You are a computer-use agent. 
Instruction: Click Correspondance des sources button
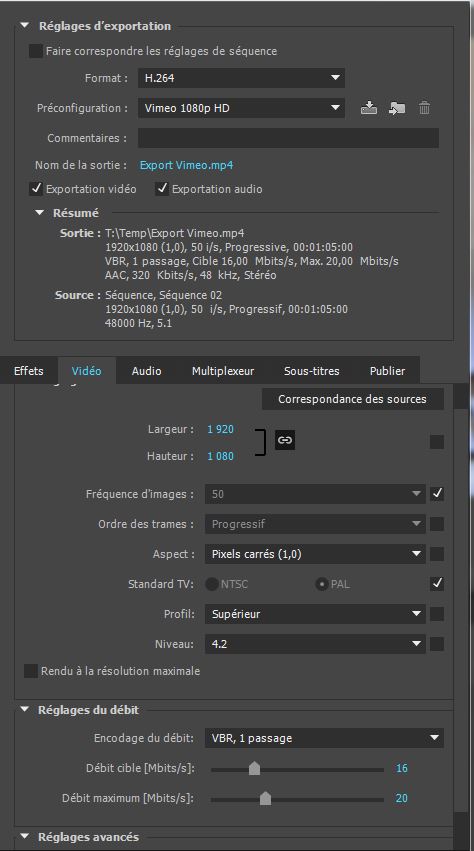[x=352, y=399]
